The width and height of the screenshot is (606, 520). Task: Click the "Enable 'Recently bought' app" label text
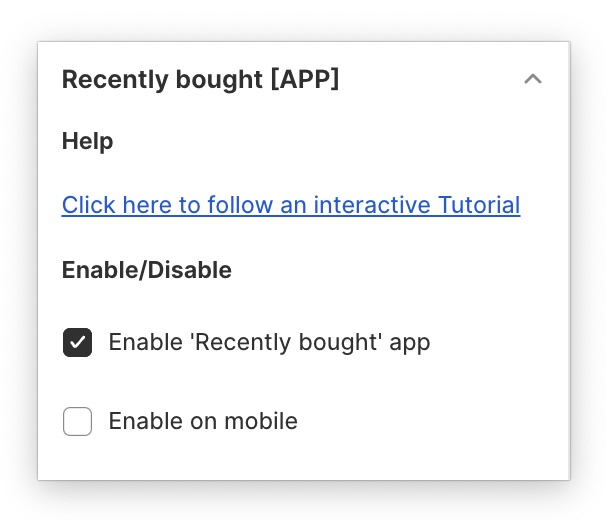coord(269,343)
